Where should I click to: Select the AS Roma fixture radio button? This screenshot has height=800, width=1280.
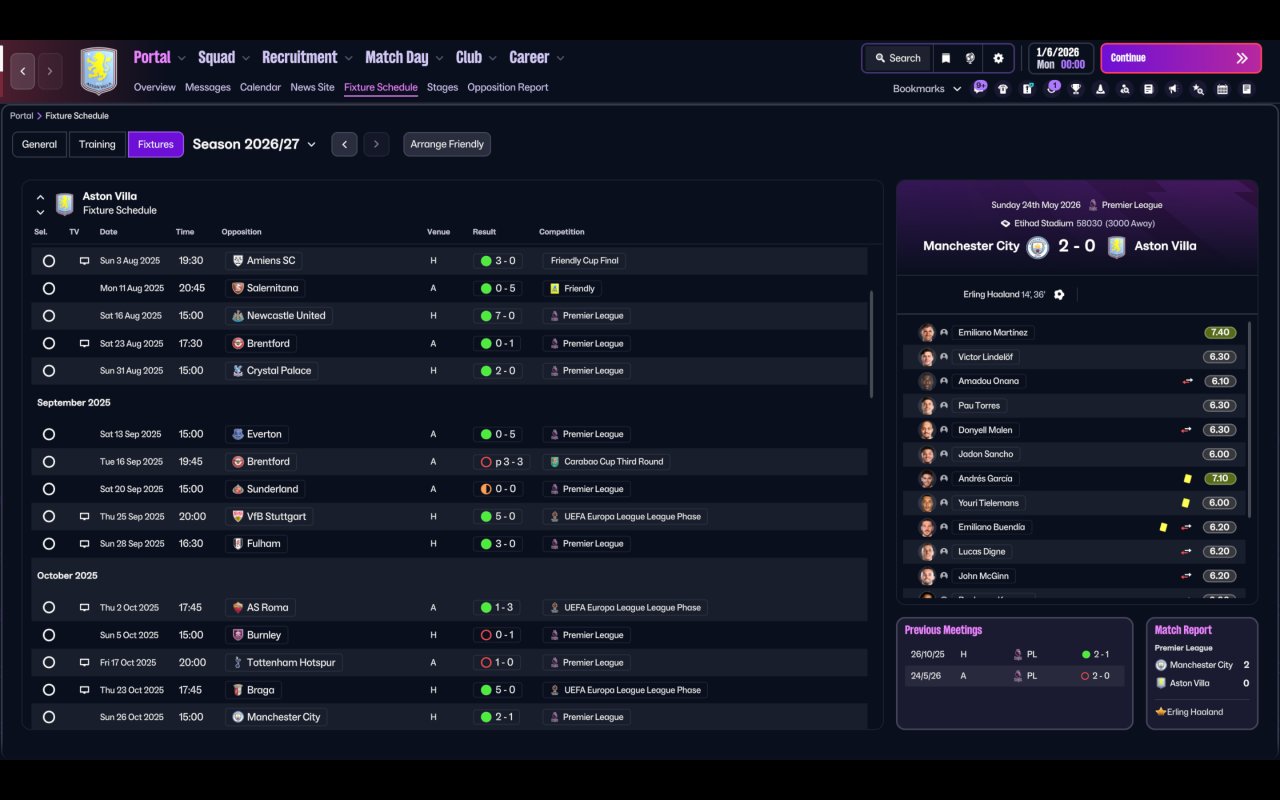click(x=49, y=608)
